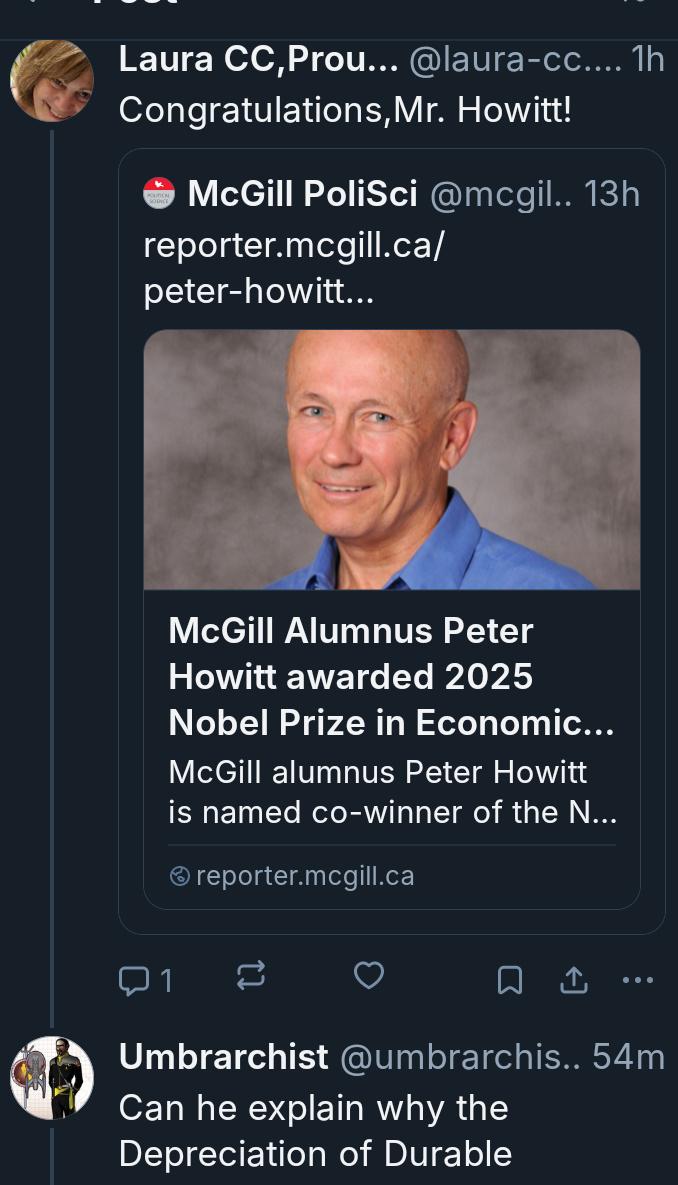
Task: Open the Peter Howitt article photo
Action: [391, 459]
